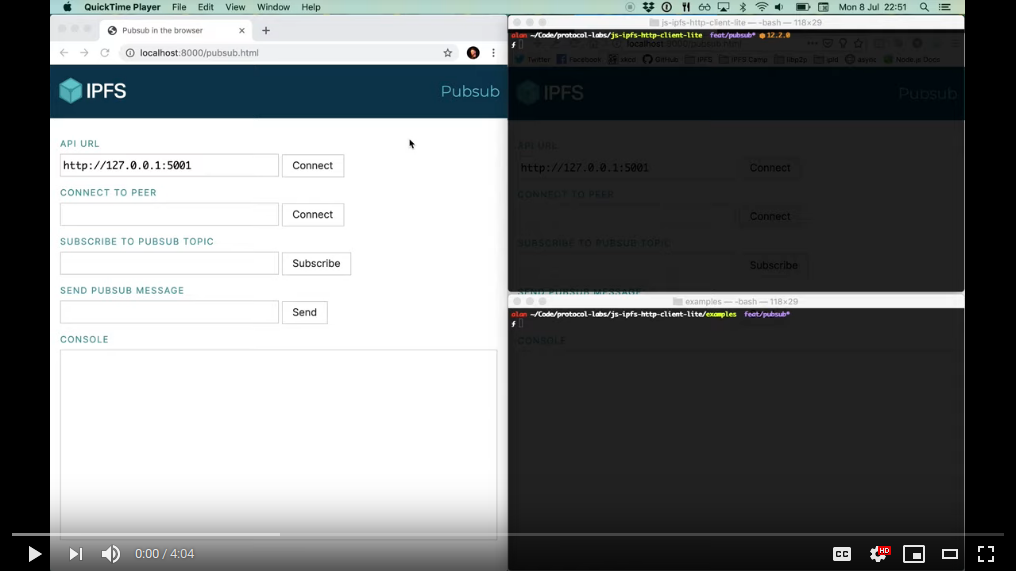Enable miniplayer mode
The image size is (1016, 571).
[914, 554]
